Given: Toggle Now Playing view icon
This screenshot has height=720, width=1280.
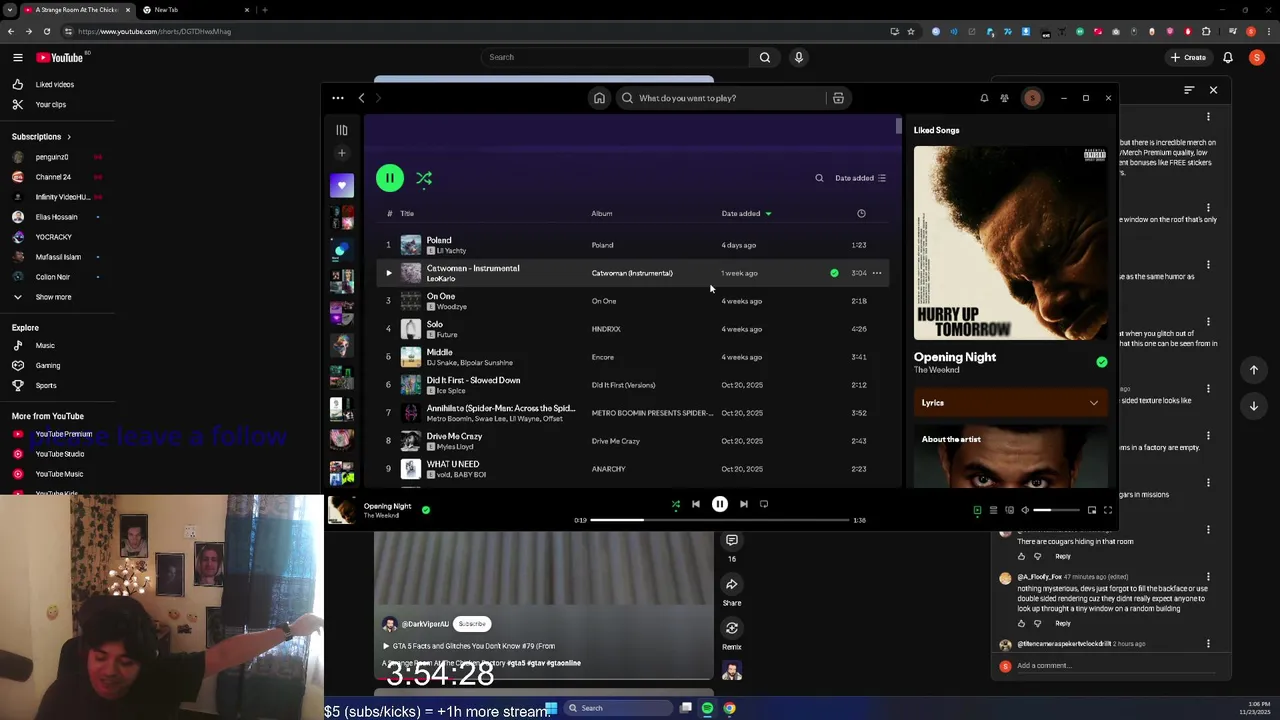Looking at the screenshot, I should [x=977, y=510].
